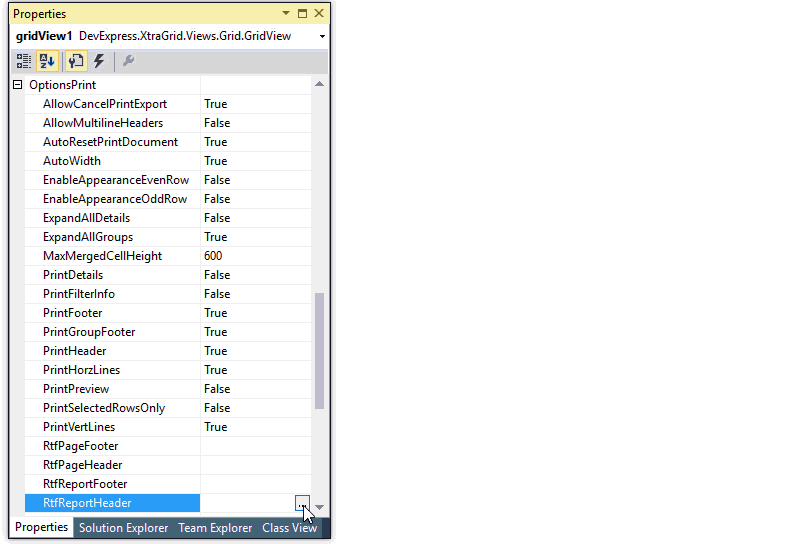Click the empty RtfPageHeader value field
The height and width of the screenshot is (544, 796).
[256, 465]
